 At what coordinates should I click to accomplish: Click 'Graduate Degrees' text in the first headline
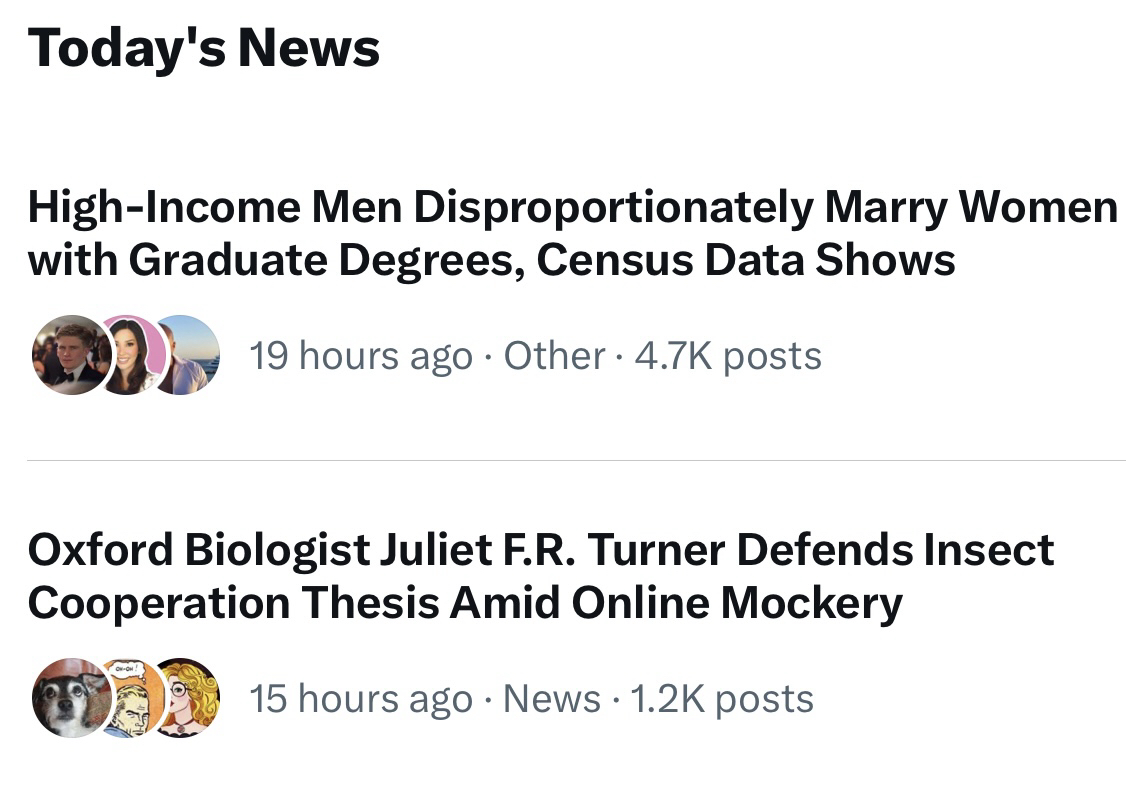326,260
